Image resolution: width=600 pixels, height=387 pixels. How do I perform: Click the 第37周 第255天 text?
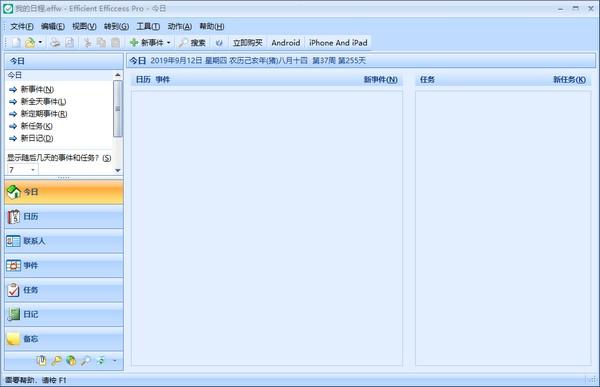339,60
